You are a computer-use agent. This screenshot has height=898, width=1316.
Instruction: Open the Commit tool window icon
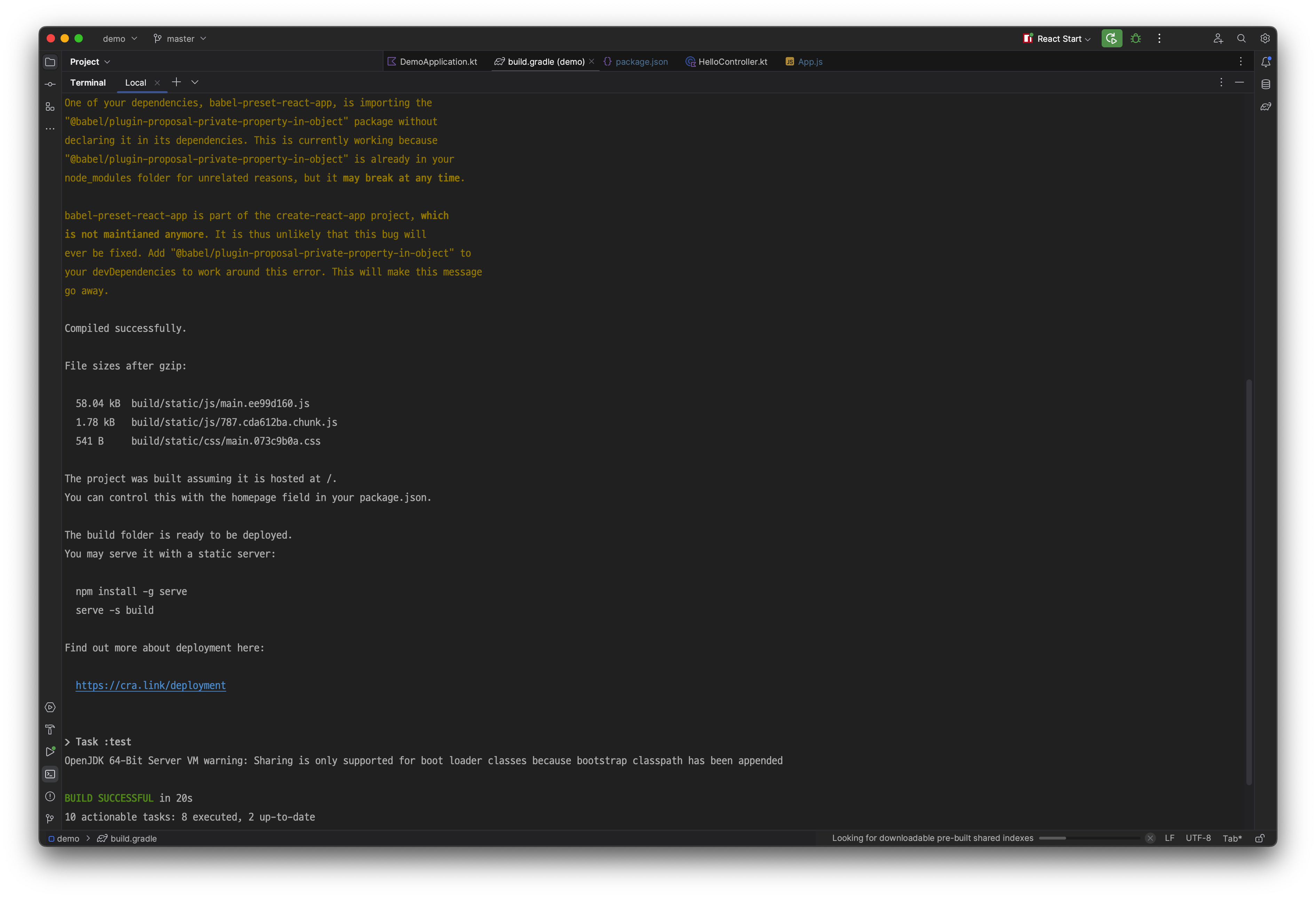(x=50, y=85)
